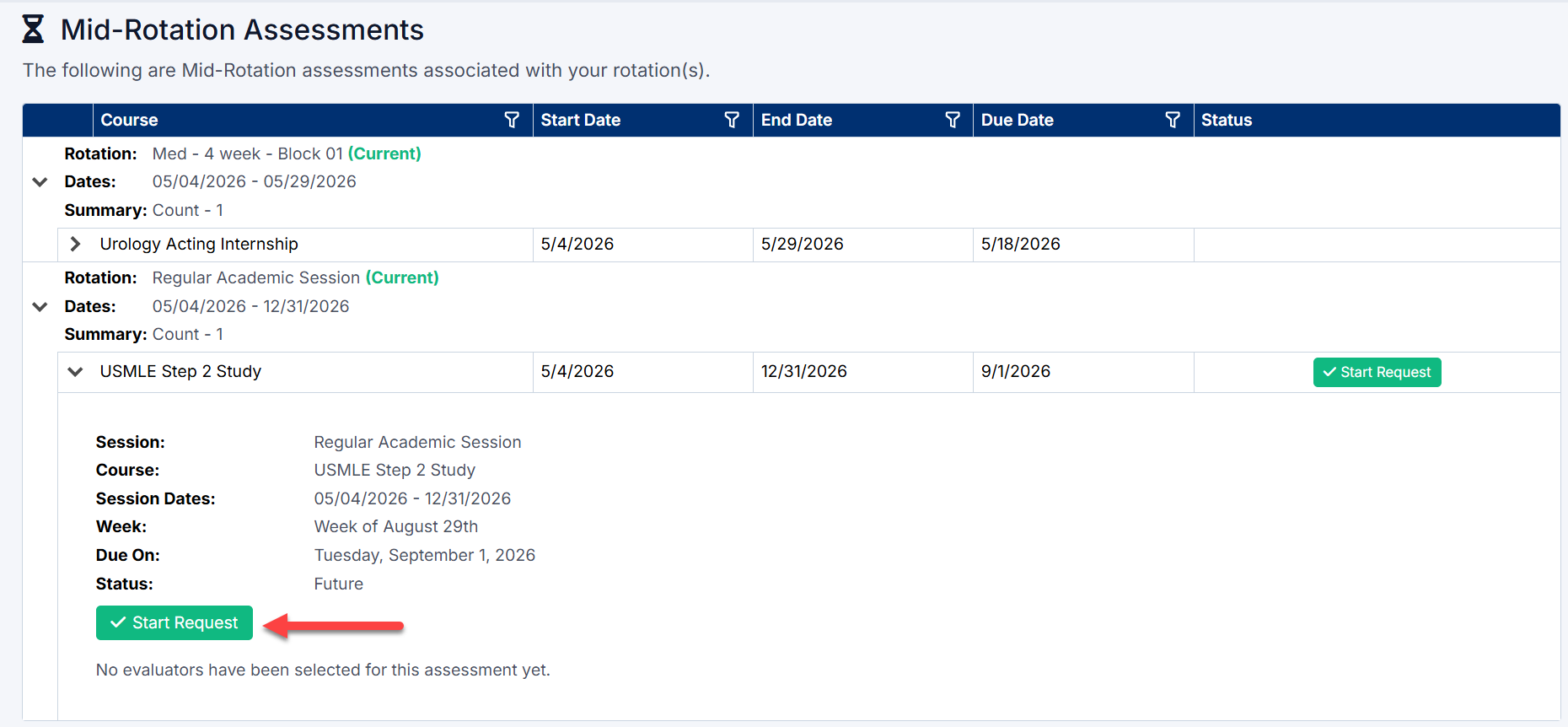The width and height of the screenshot is (1568, 727).
Task: Open the Start Date column filter icon
Action: [x=732, y=120]
